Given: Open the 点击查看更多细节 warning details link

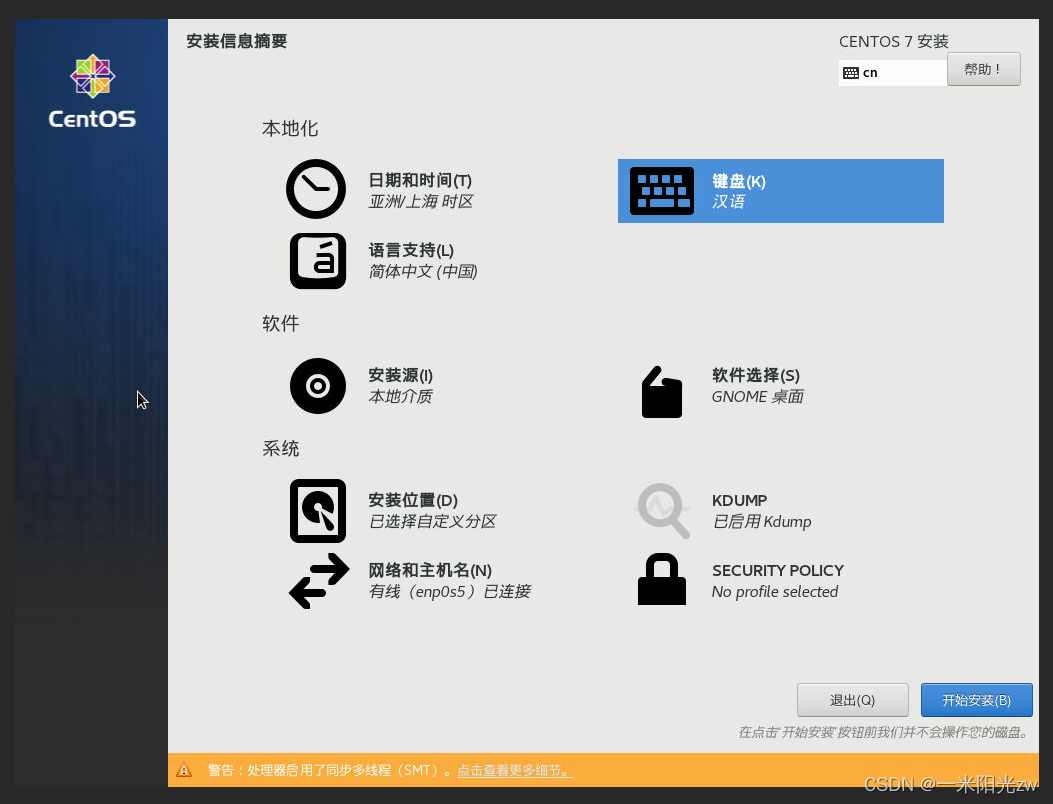Looking at the screenshot, I should coord(514,770).
